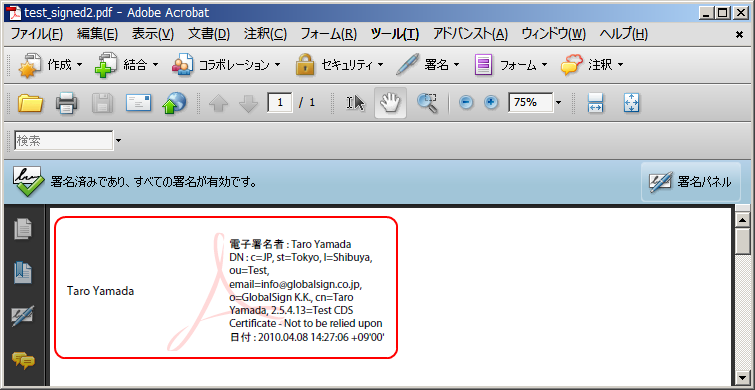Open the 注釈(C) menu
The width and height of the screenshot is (755, 390).
[265, 34]
